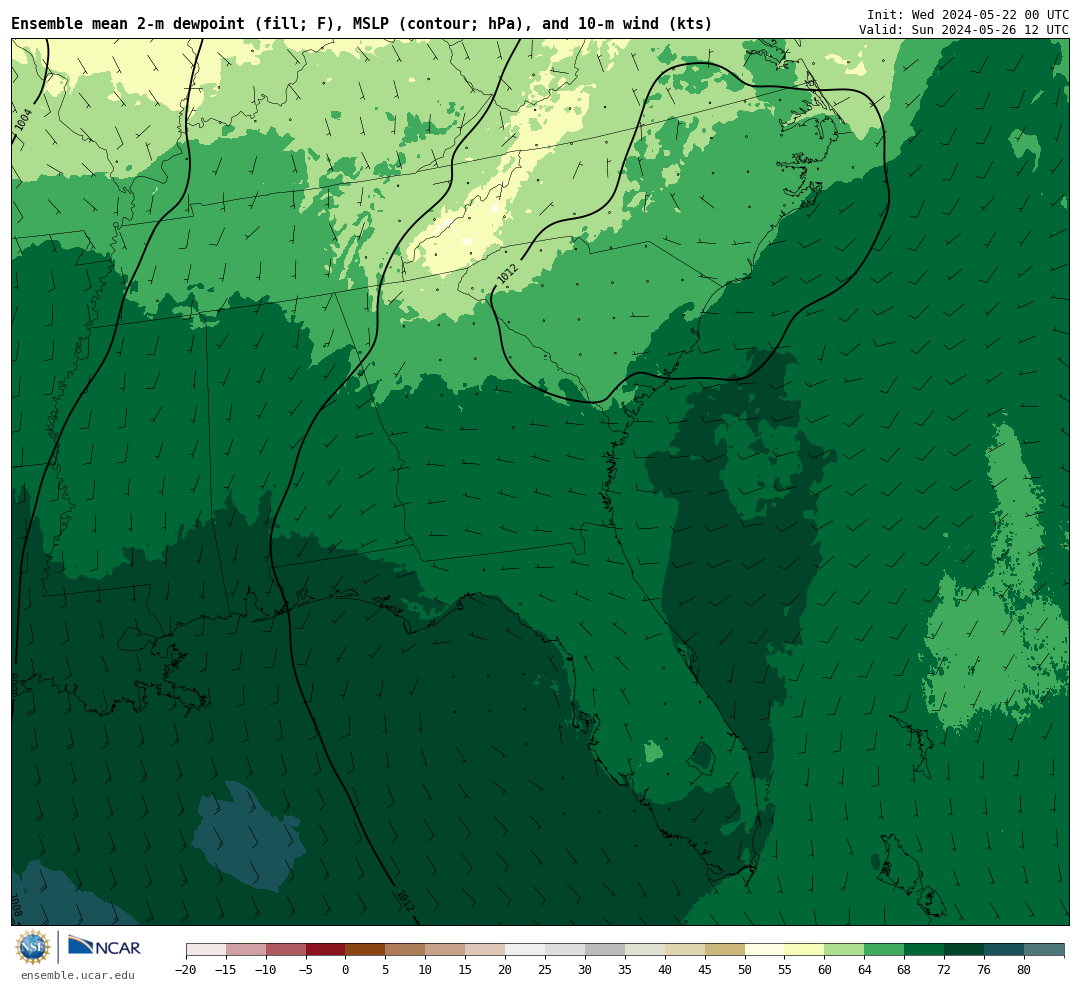
Task: Click the NCAR logo
Action: [x=104, y=946]
